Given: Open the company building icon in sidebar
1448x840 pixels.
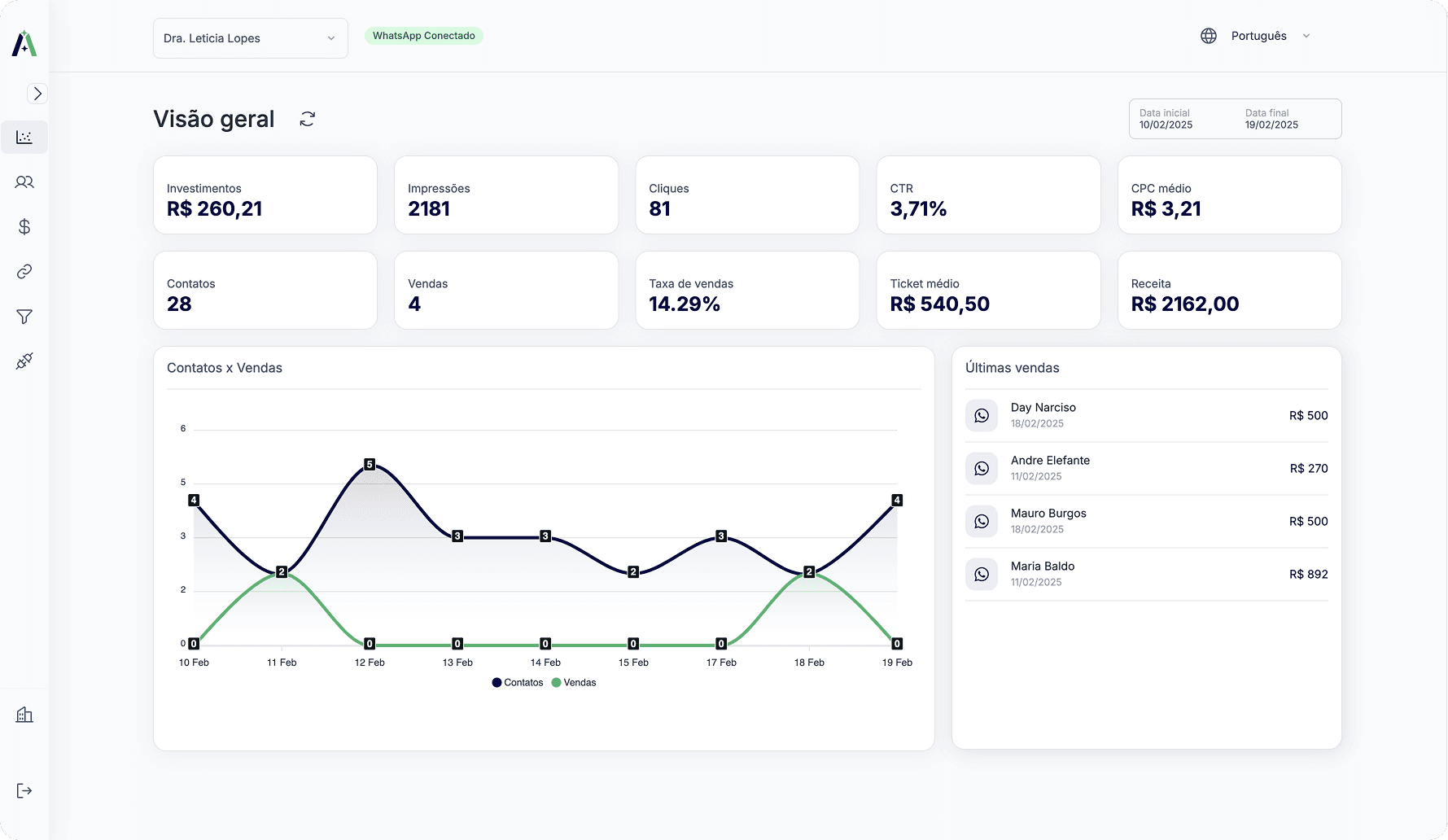Looking at the screenshot, I should pos(24,715).
